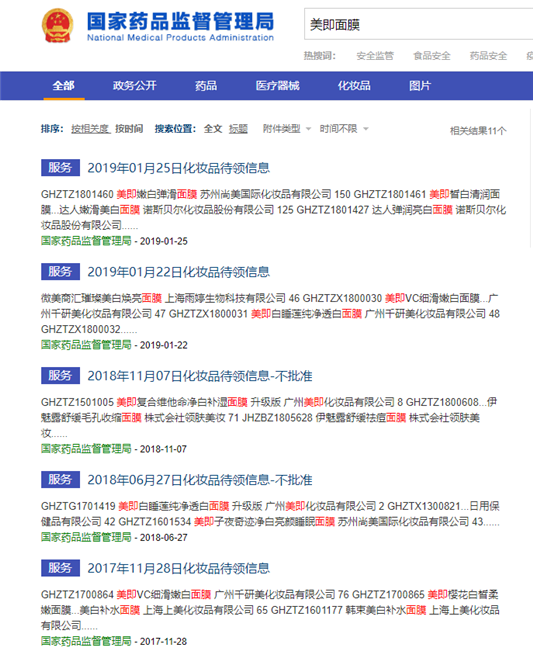Click 服务 tag beside the 2018年11月07日 result
Viewport: 533px width, 661px height.
[60, 376]
